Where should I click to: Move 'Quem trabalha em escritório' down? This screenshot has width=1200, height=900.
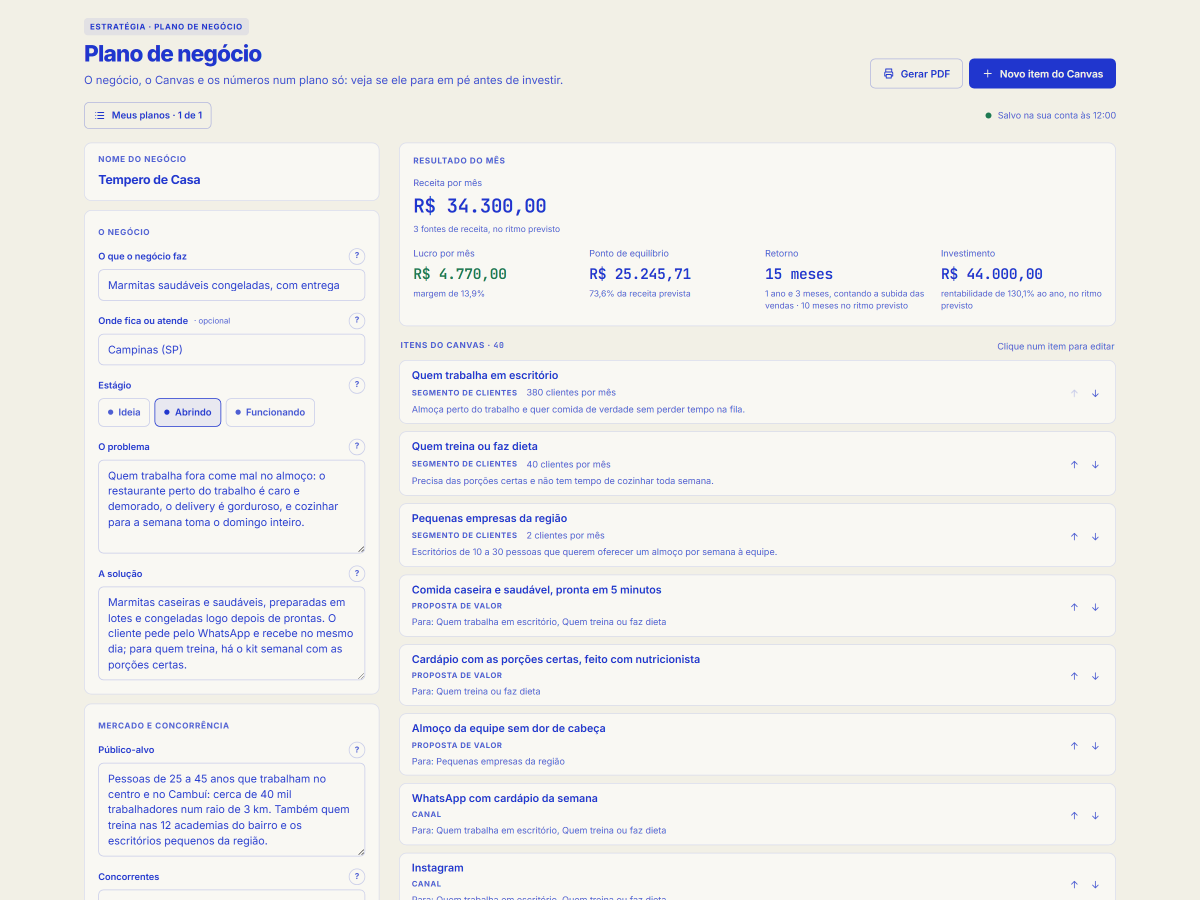click(1095, 393)
